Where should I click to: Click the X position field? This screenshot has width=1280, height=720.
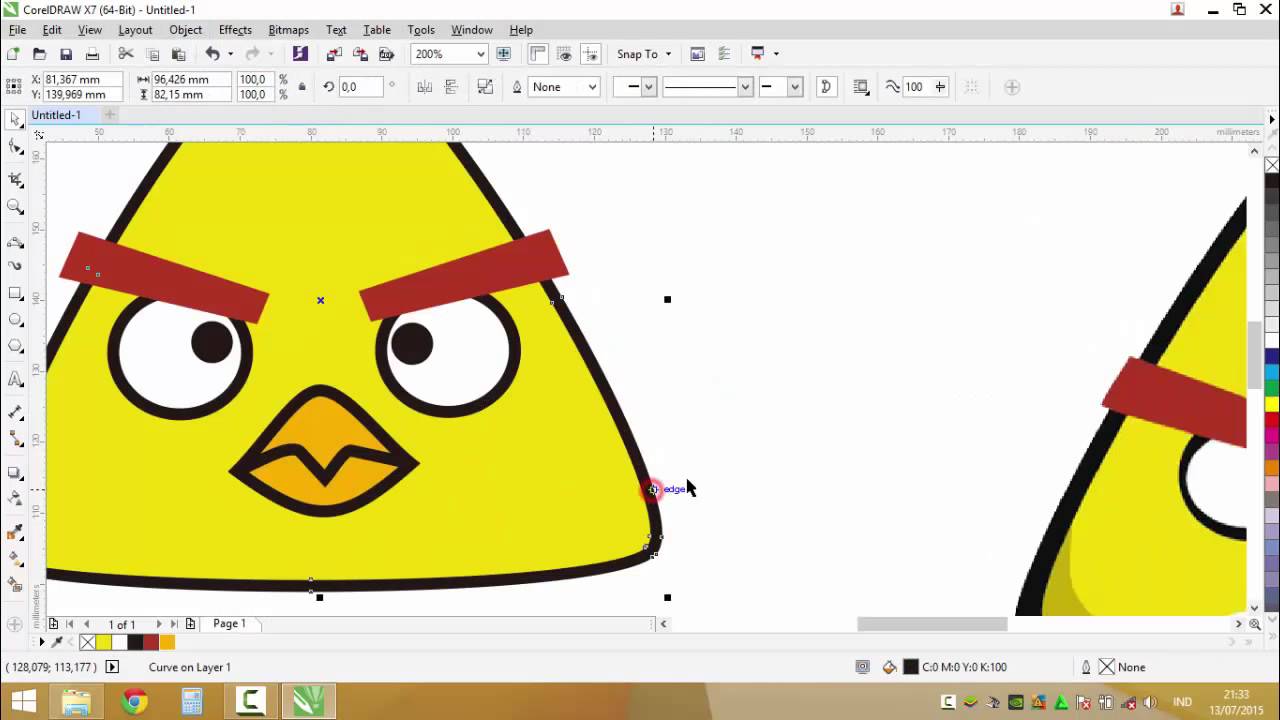[x=84, y=79]
